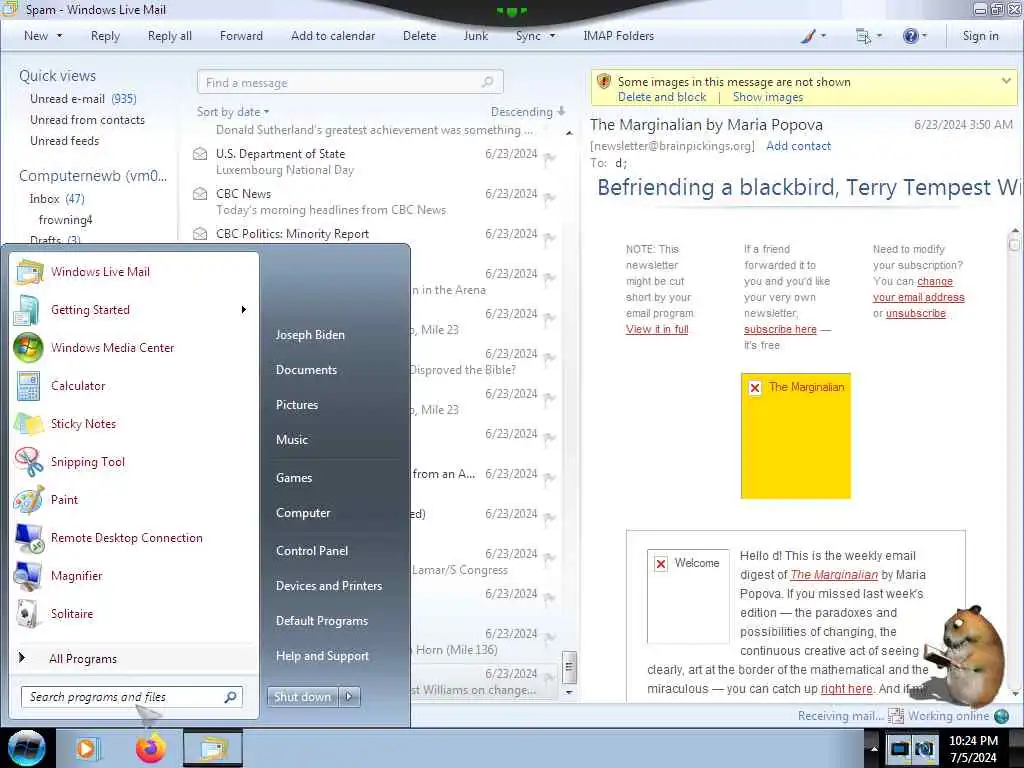The height and width of the screenshot is (768, 1024).
Task: Click the Find a message search field
Action: tap(350, 82)
